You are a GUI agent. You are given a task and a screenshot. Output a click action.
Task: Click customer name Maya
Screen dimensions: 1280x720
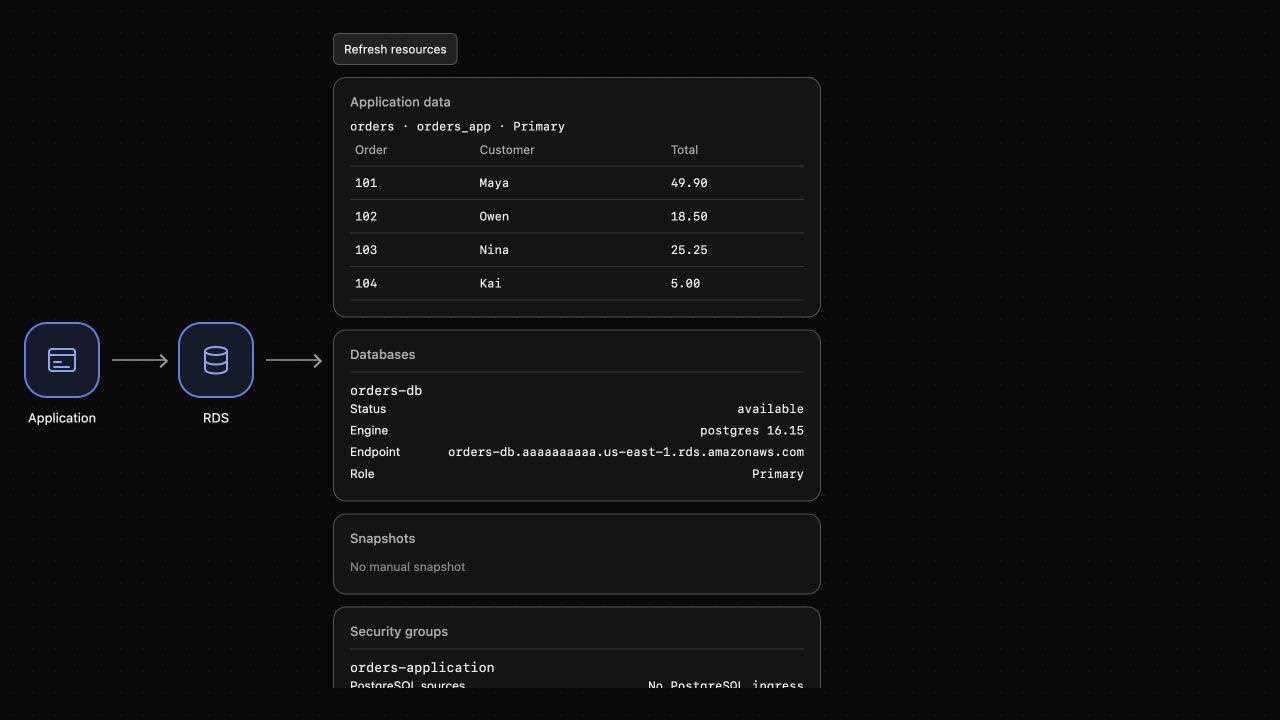point(494,183)
